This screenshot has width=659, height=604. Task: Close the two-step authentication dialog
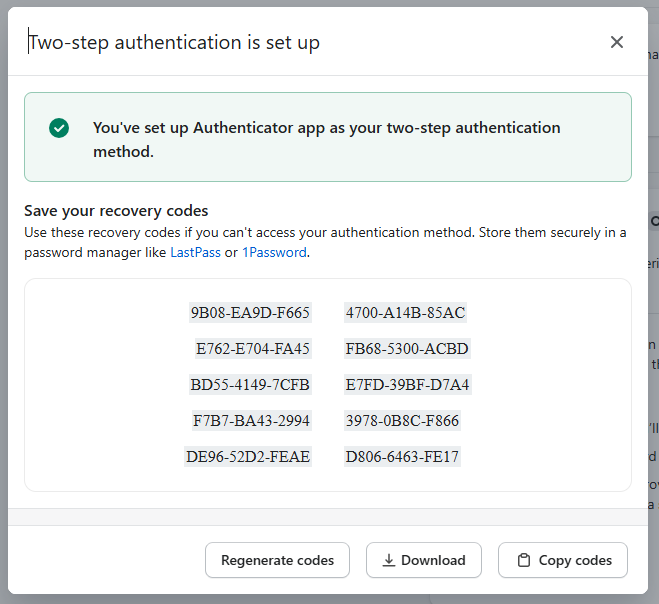pos(617,42)
